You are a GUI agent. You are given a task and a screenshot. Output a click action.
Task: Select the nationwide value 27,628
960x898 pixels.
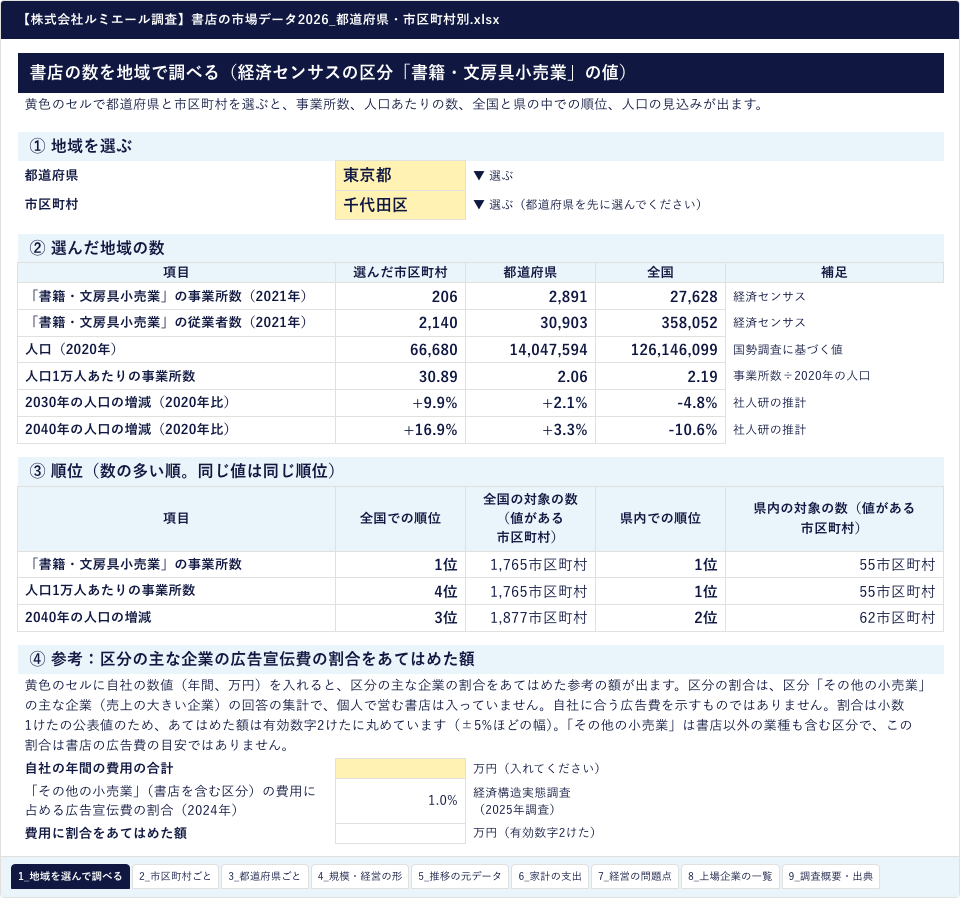(x=661, y=296)
